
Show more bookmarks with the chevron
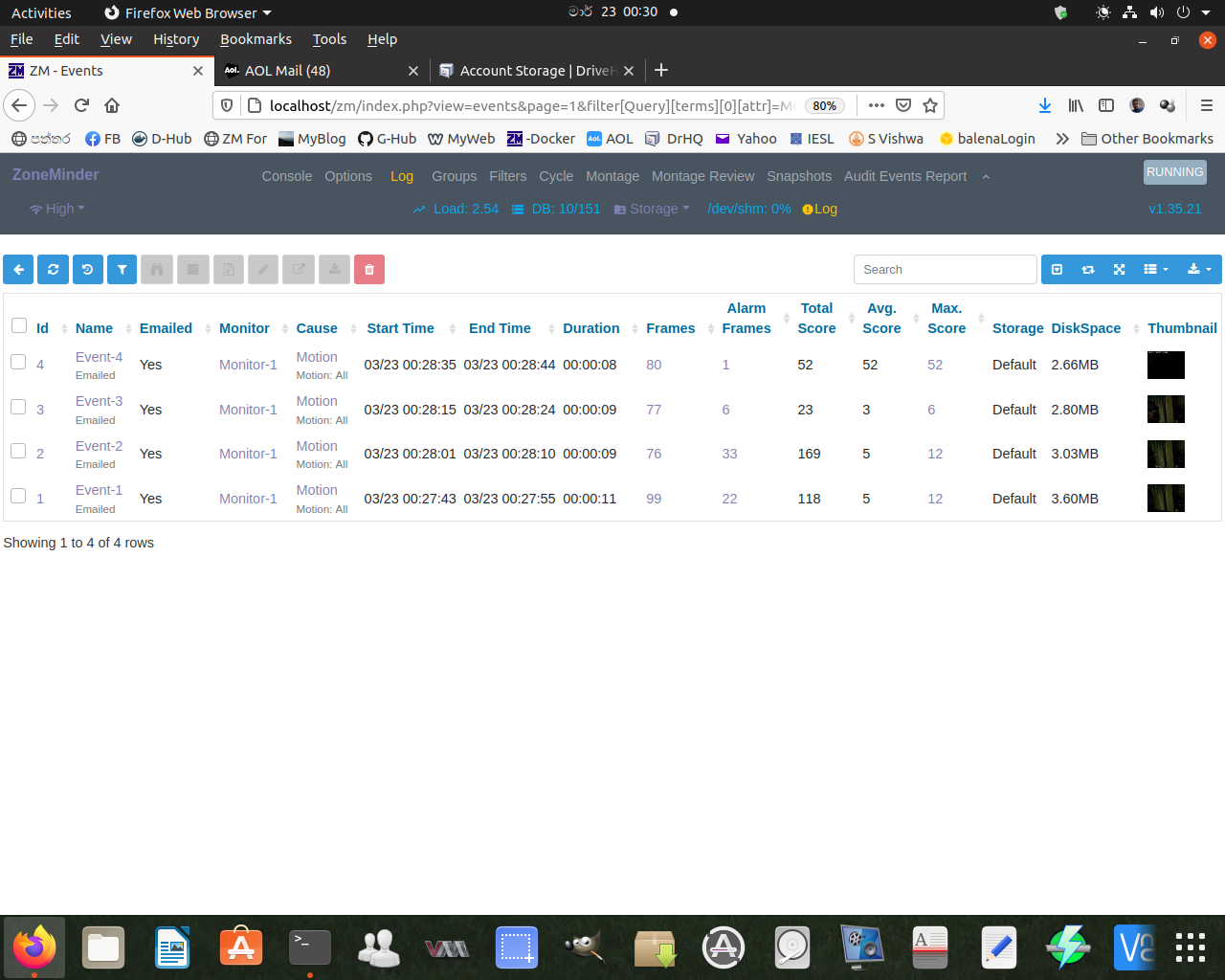pyautogui.click(x=1062, y=139)
